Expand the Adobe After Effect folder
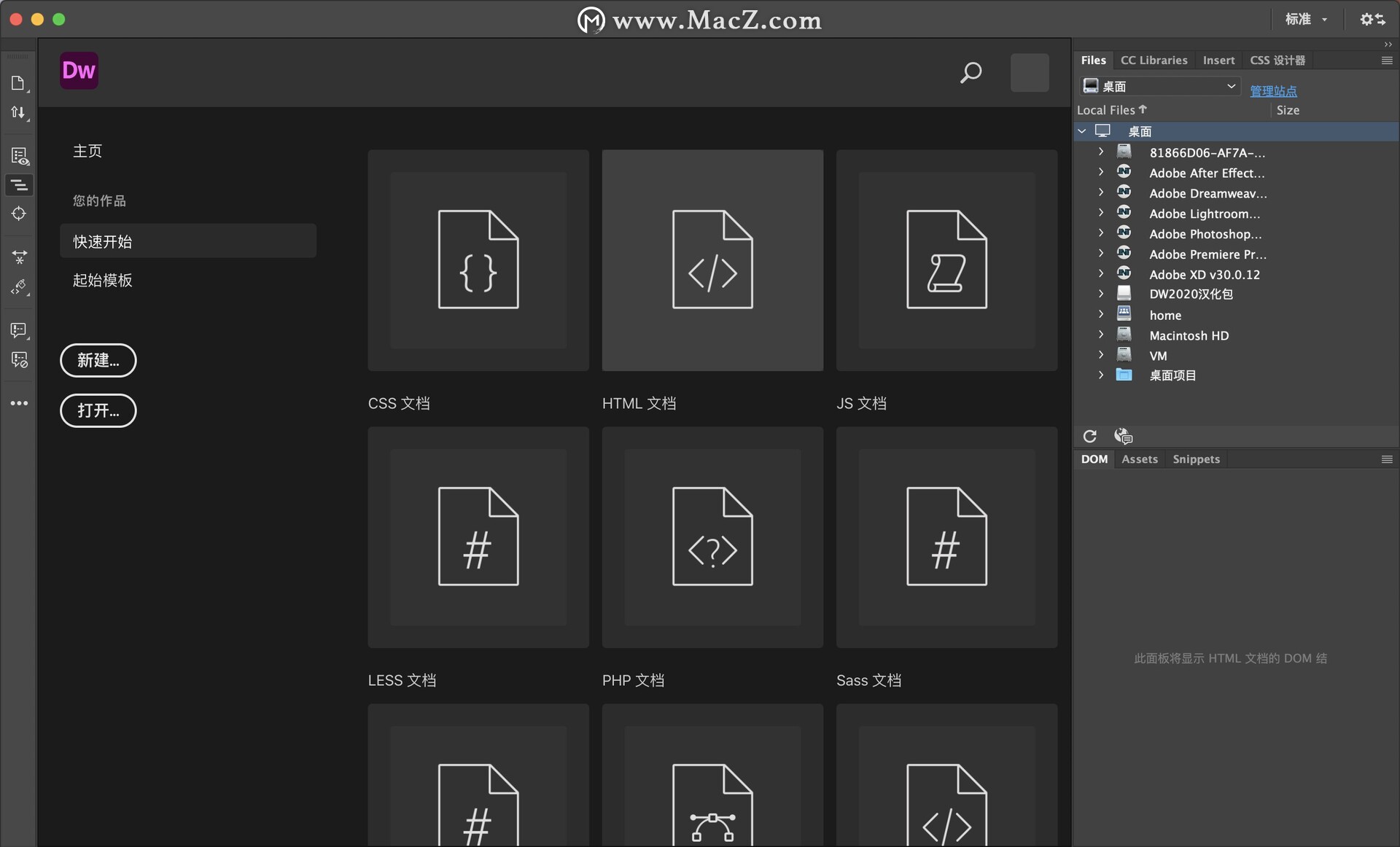Viewport: 1400px width, 847px height. tap(1101, 172)
